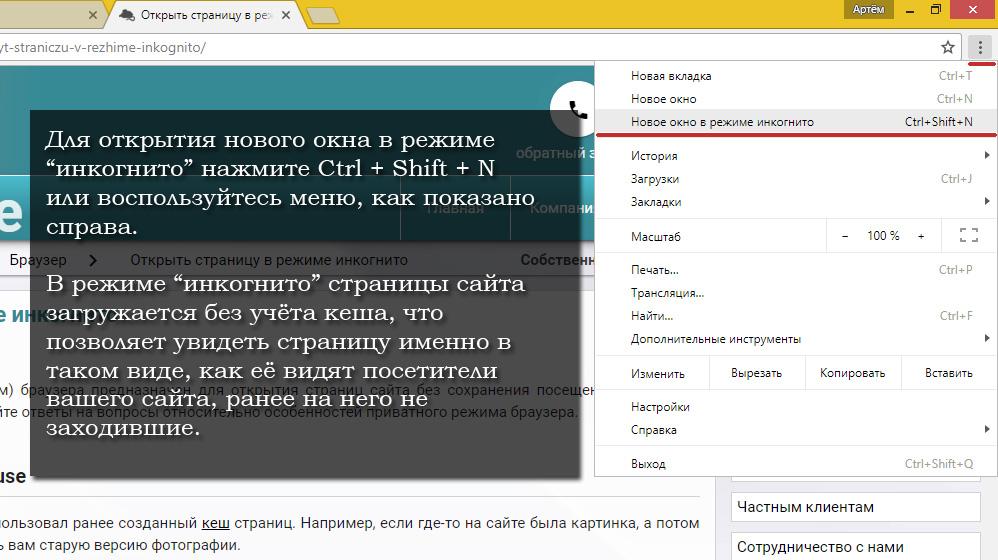Click 'Копировать' in the edit row
This screenshot has height=560, width=998.
click(x=852, y=373)
